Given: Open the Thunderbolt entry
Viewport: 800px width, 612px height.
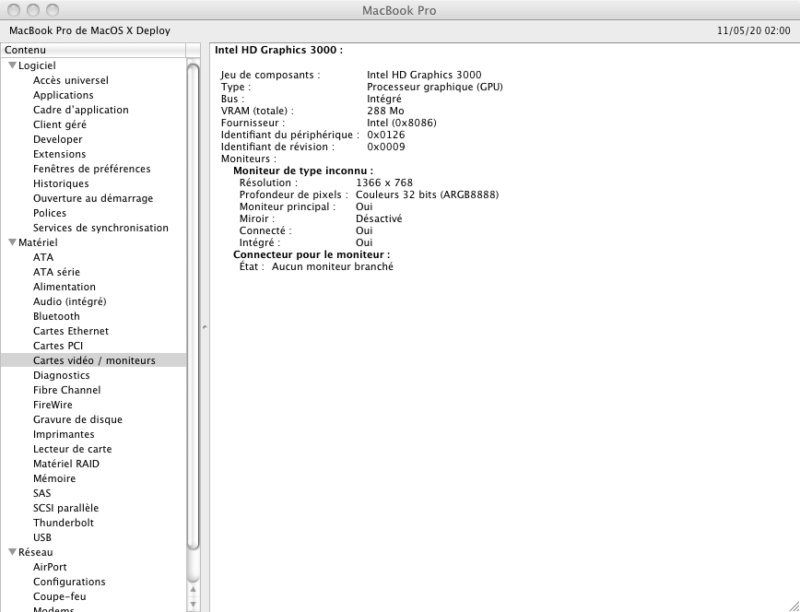Looking at the screenshot, I should (x=63, y=523).
